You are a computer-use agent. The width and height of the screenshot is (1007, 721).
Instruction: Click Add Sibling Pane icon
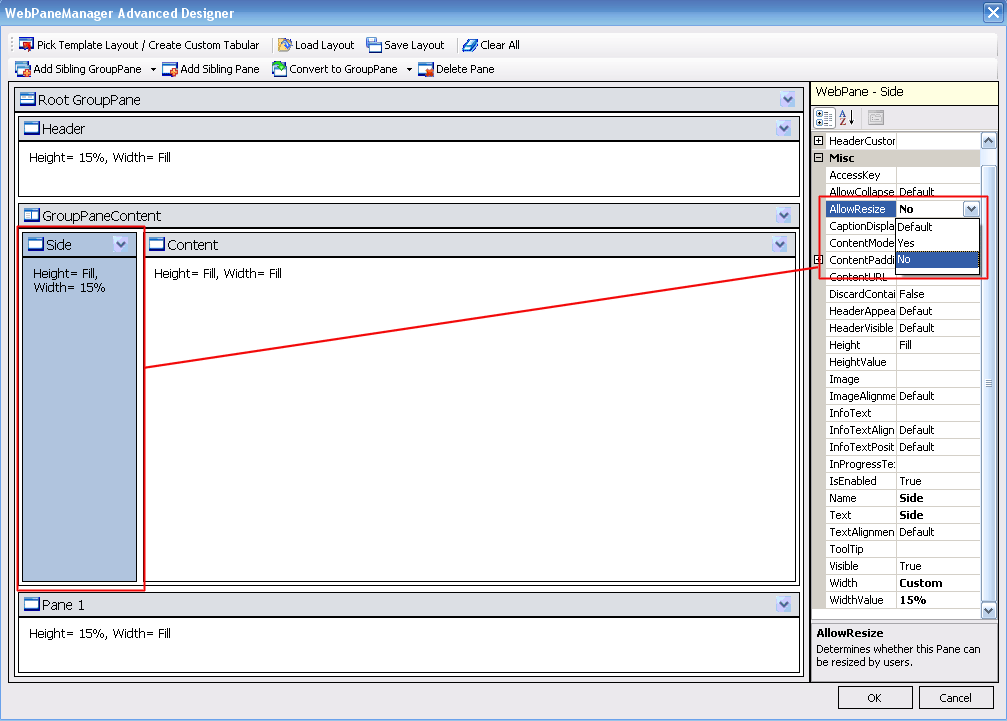click(170, 69)
